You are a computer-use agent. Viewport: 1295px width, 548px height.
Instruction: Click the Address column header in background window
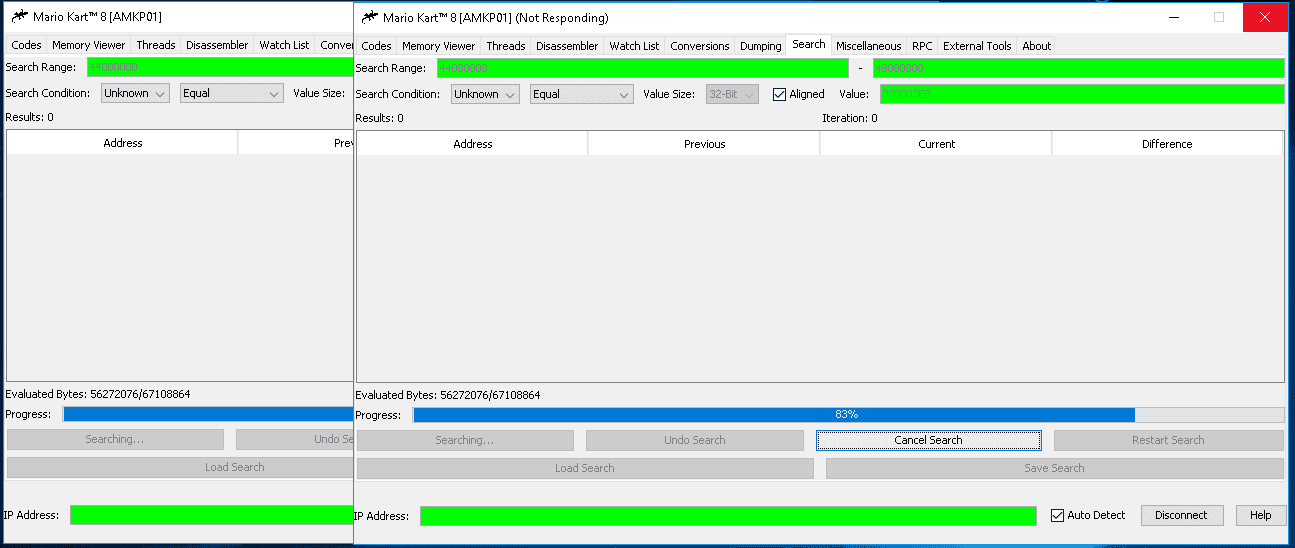pos(123,143)
